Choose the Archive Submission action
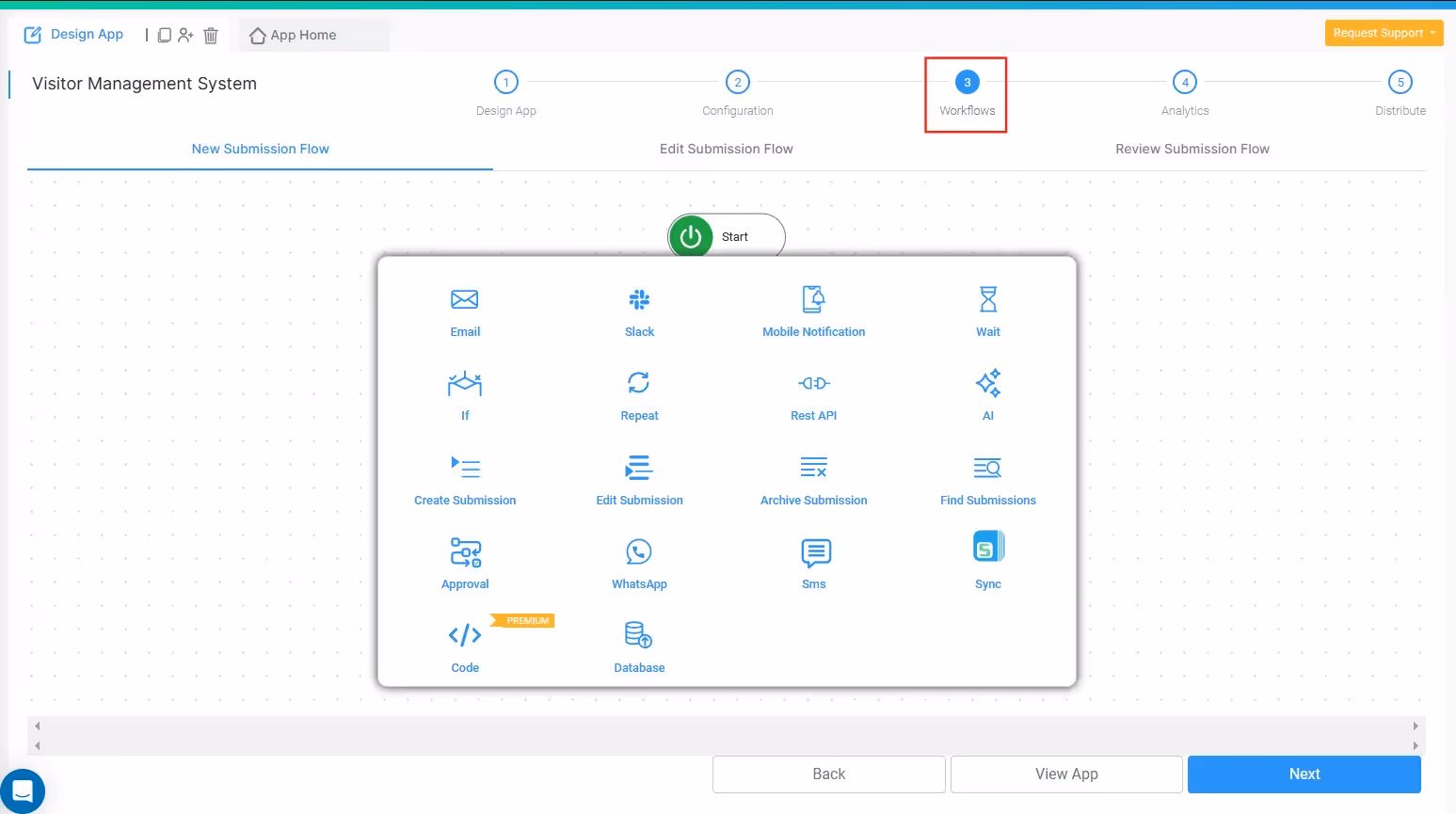 click(x=814, y=480)
